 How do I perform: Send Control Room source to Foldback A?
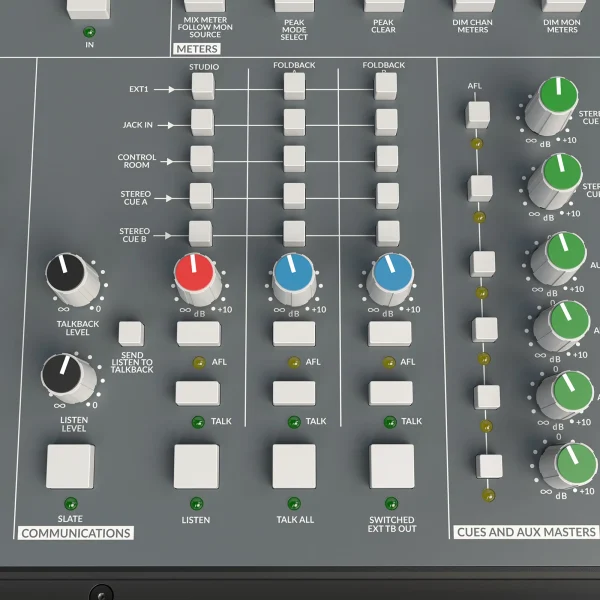tap(294, 159)
